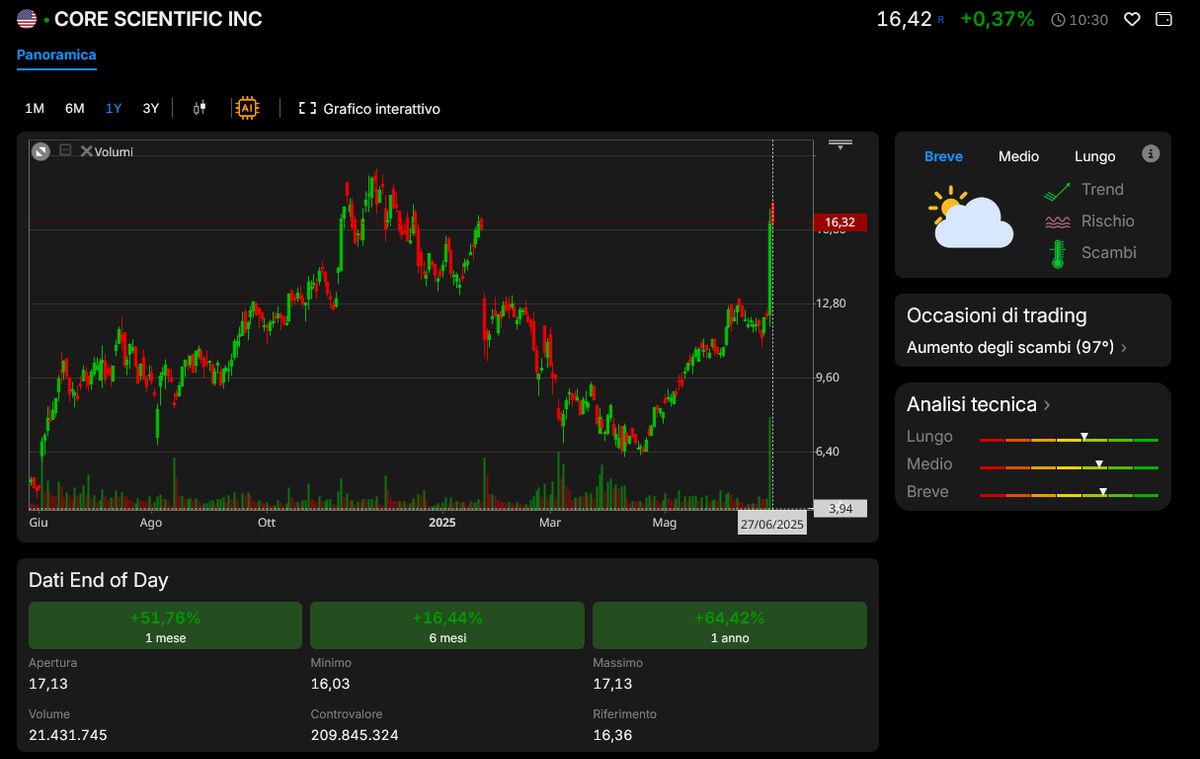Open the info icon in the Breve/Medio/Lungo panel
The image size is (1200, 759).
(x=1151, y=154)
